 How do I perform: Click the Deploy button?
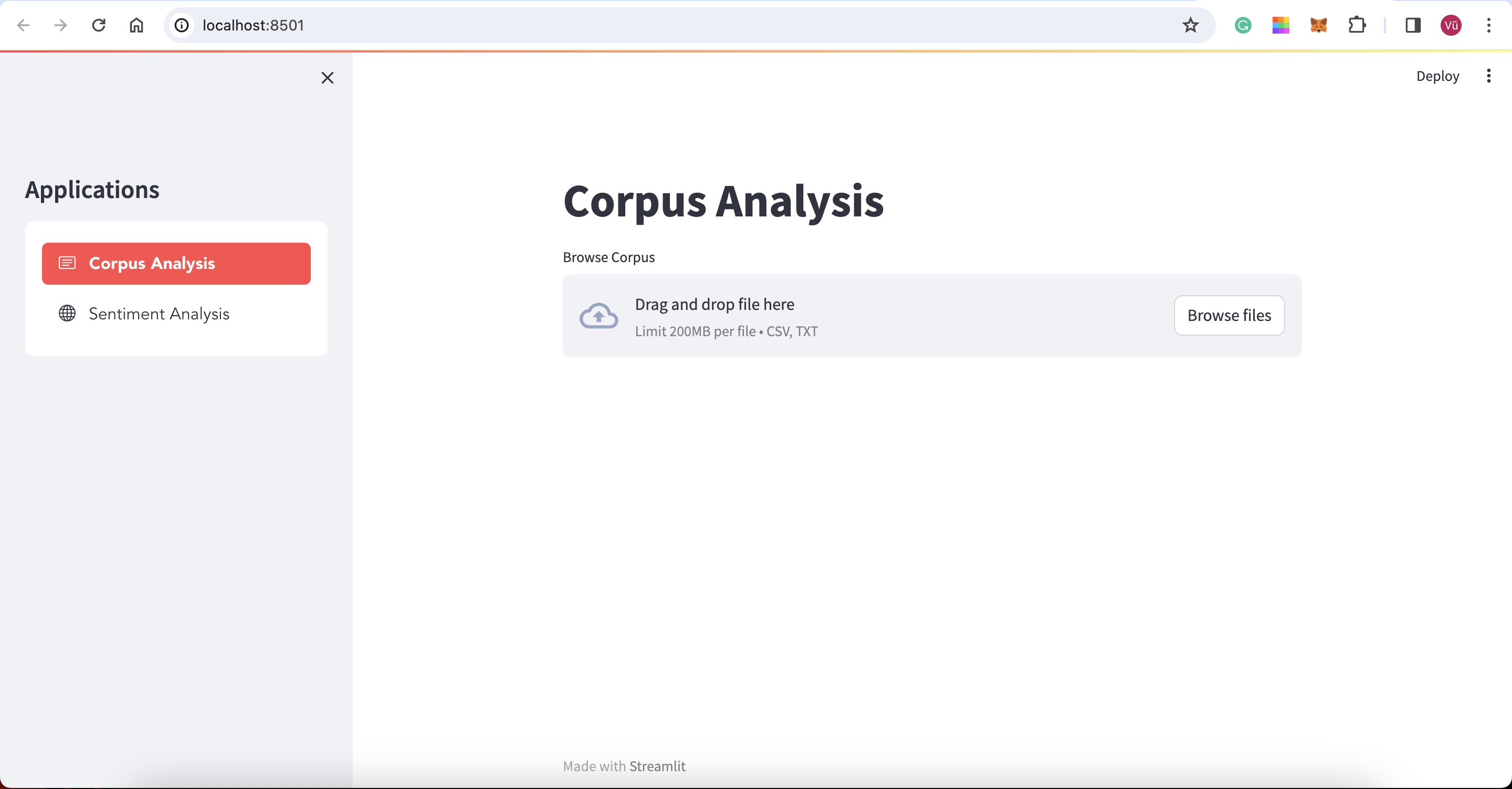click(x=1437, y=76)
